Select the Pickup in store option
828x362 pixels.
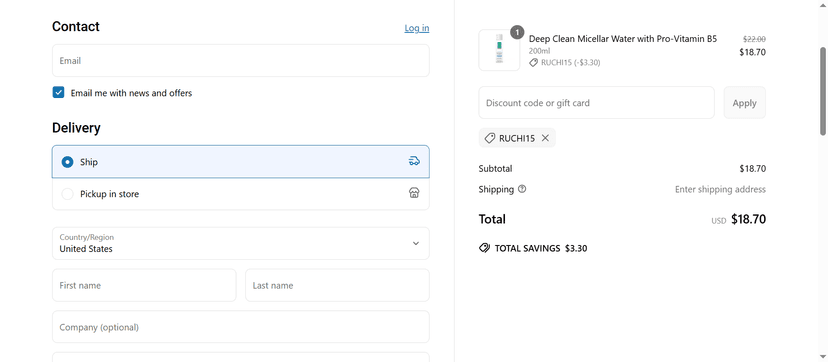pyautogui.click(x=241, y=194)
